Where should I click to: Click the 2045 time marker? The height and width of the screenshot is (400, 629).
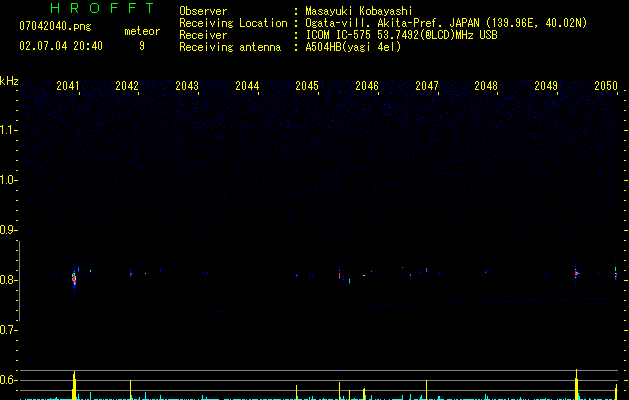307,86
